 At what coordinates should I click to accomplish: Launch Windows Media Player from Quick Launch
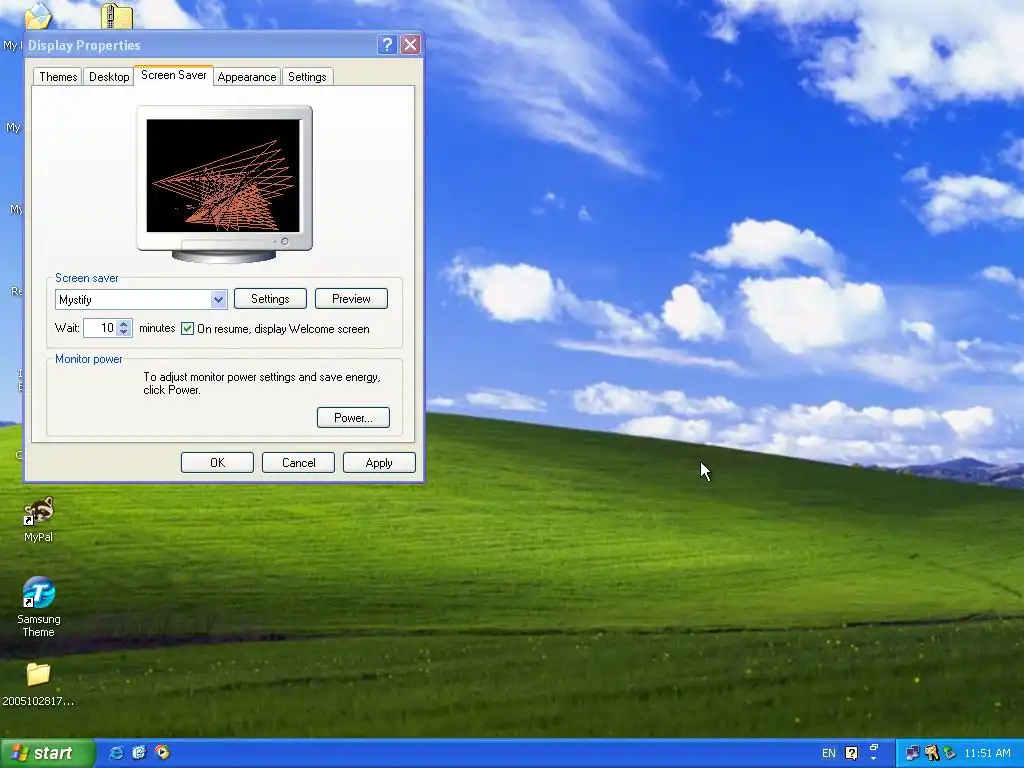click(x=162, y=752)
